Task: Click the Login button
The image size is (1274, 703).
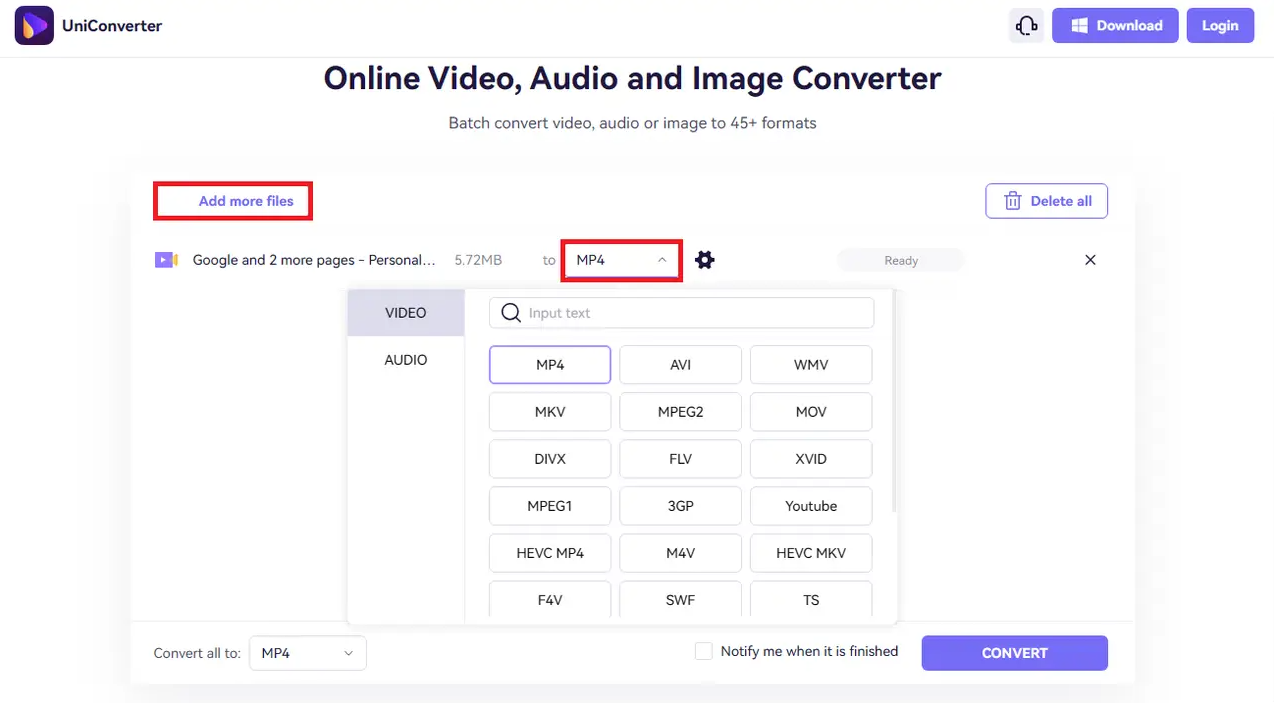Action: pos(1220,26)
